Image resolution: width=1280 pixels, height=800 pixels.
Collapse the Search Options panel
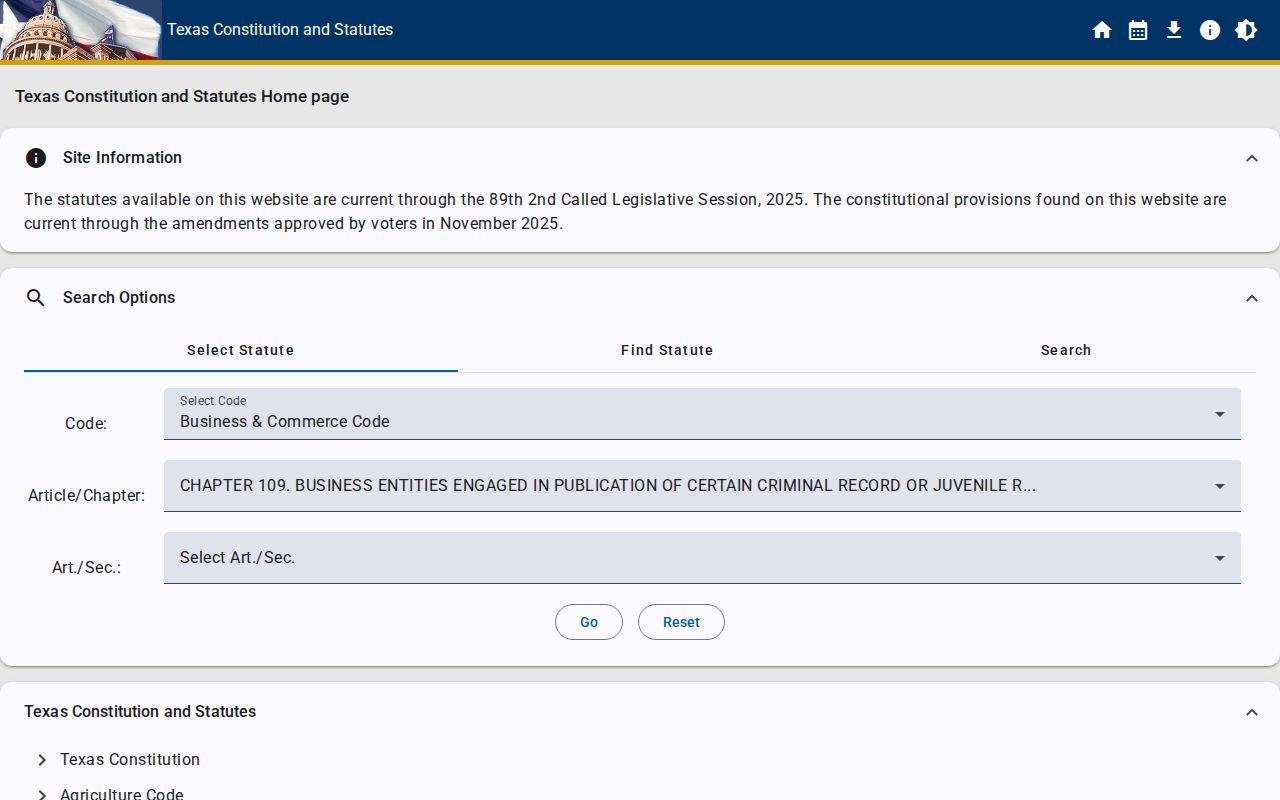1252,298
